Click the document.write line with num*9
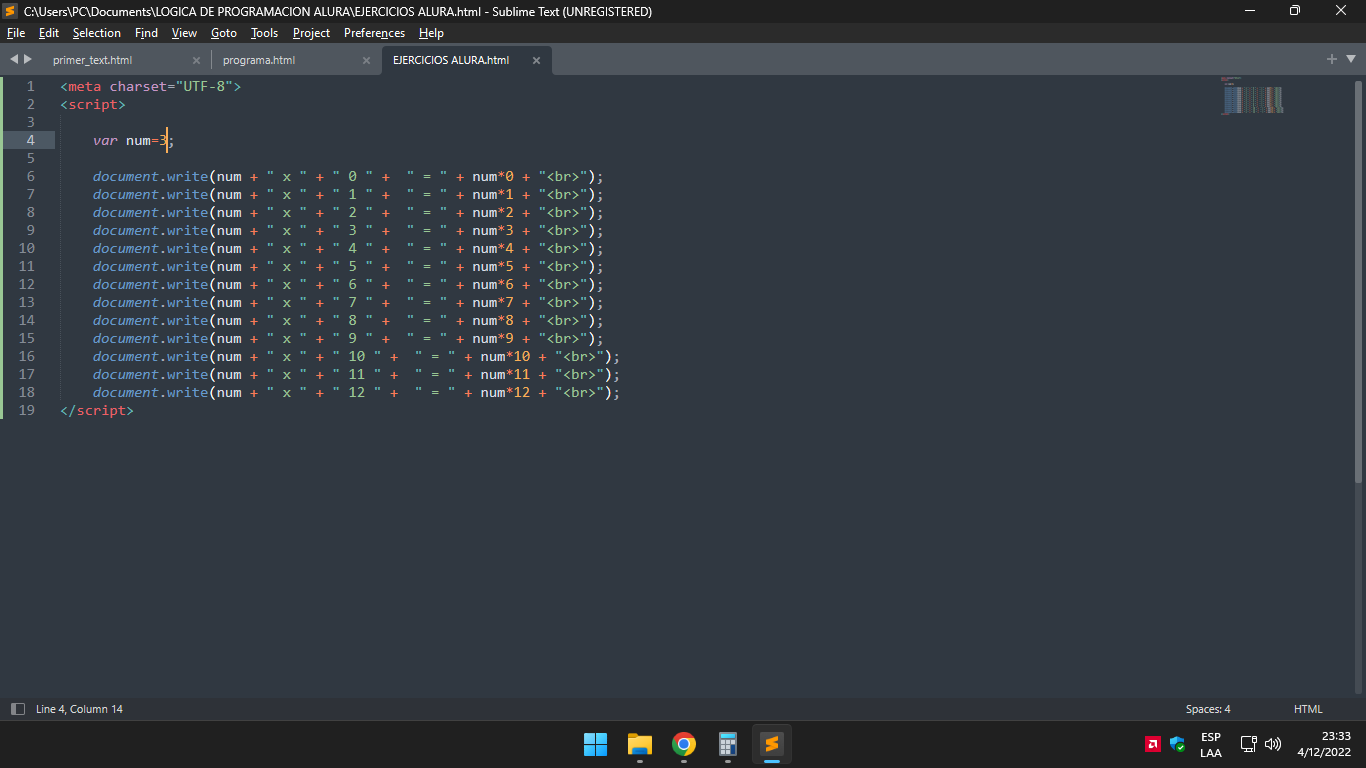Image resolution: width=1366 pixels, height=768 pixels. [x=349, y=338]
